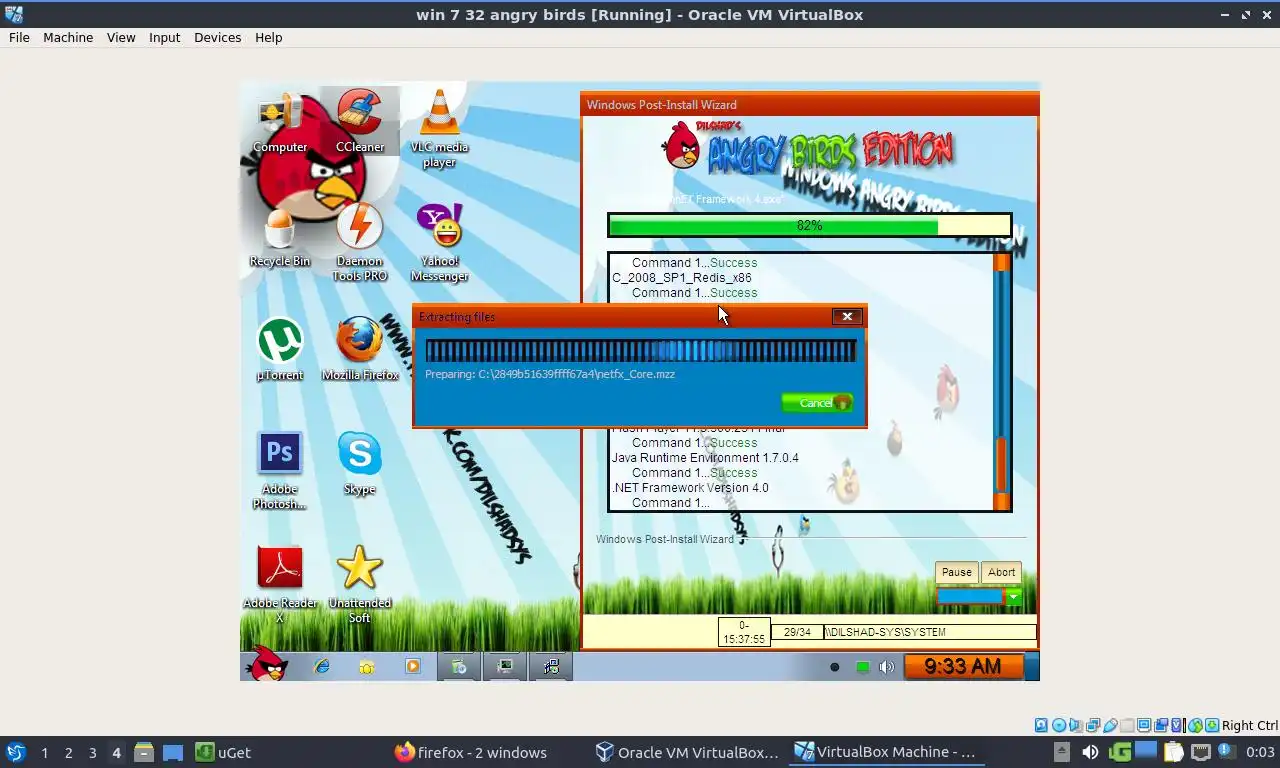
Task: Open Adobe Reader X desktop icon
Action: coord(280,585)
